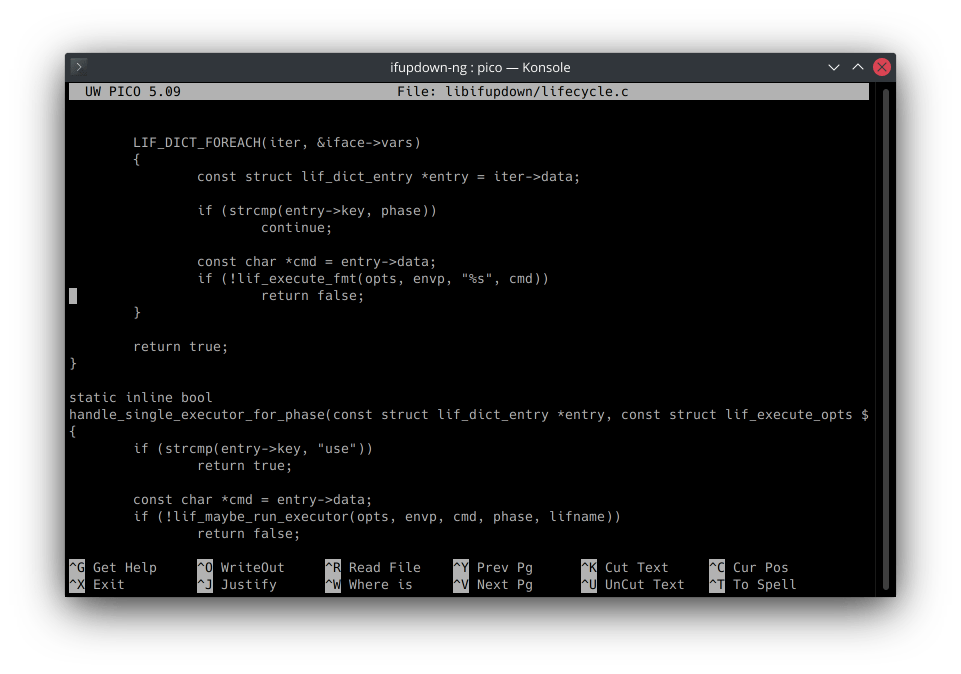Click the '$' line-continuation marker at right edge
Screen dimensions: 961x674
[x=864, y=415]
